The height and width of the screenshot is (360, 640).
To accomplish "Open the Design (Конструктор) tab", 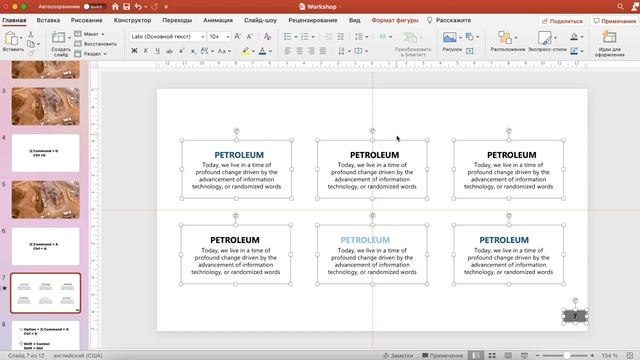I will 132,20.
